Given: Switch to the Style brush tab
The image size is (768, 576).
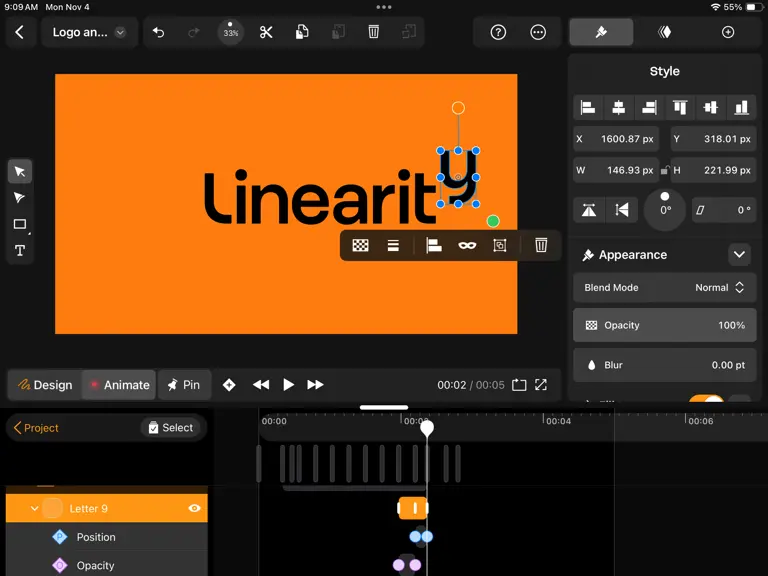Looking at the screenshot, I should coord(601,32).
